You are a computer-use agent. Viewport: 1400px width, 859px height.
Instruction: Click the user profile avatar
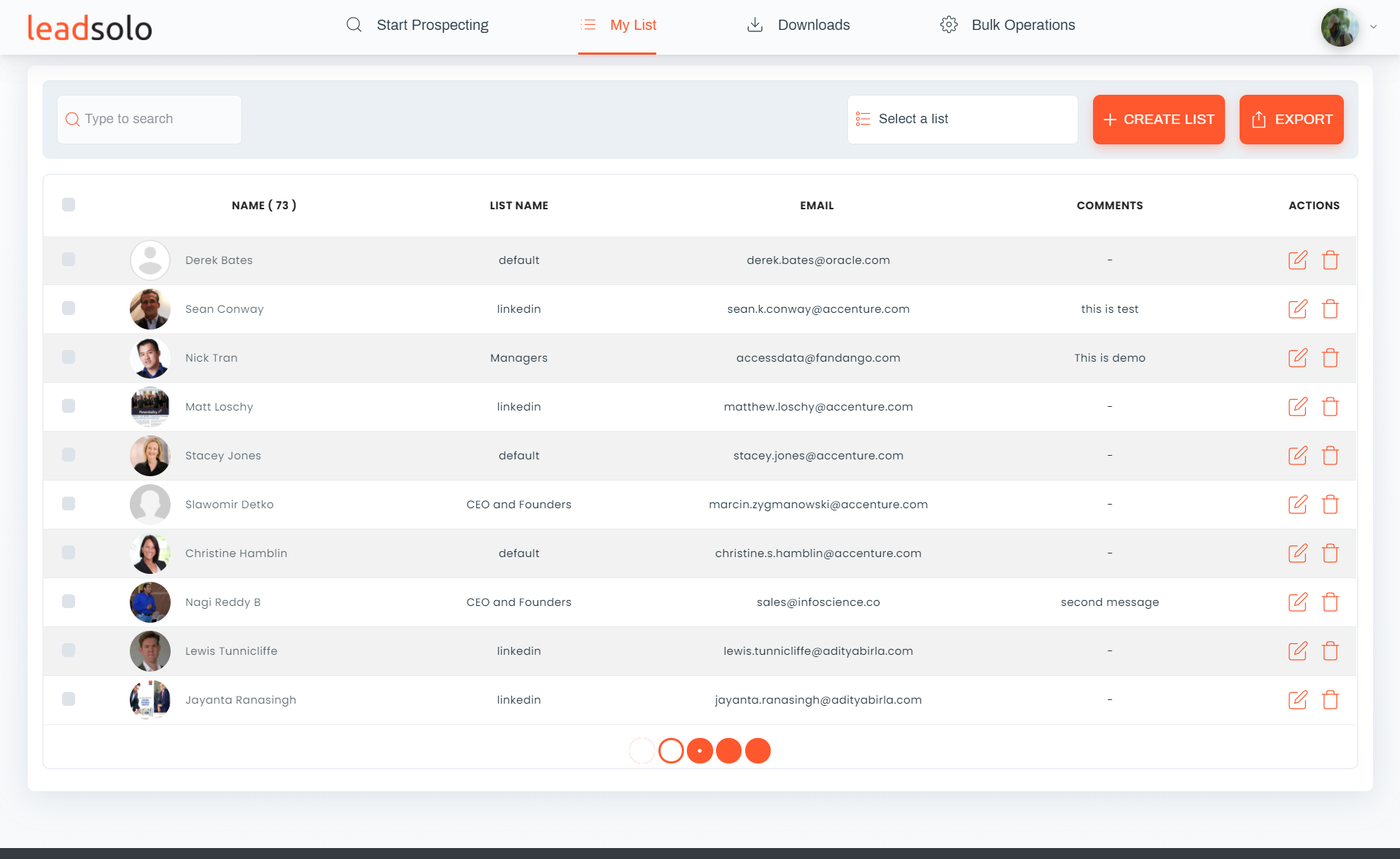click(x=1339, y=27)
